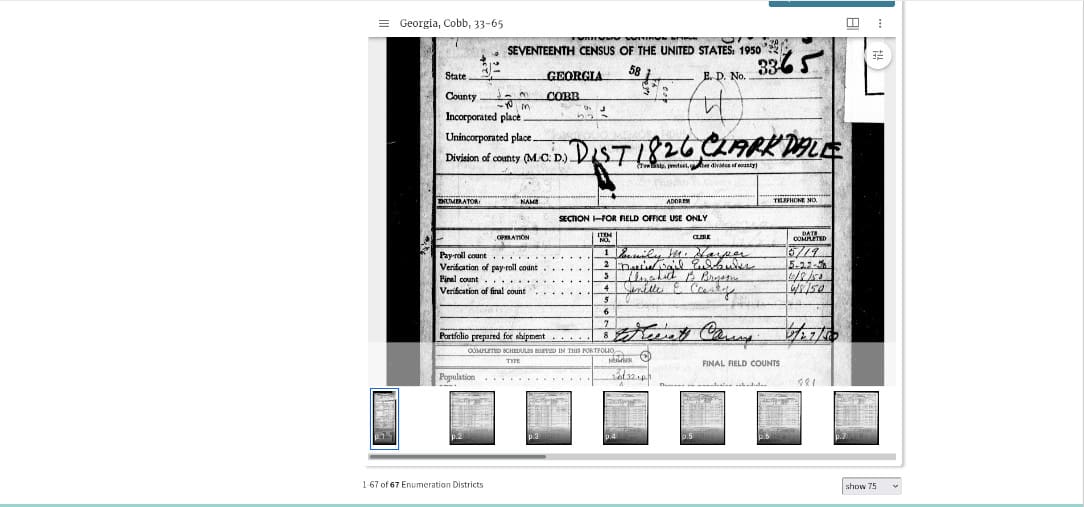Click the '1-67 of 67 Enumeration Districts' text

pos(422,485)
